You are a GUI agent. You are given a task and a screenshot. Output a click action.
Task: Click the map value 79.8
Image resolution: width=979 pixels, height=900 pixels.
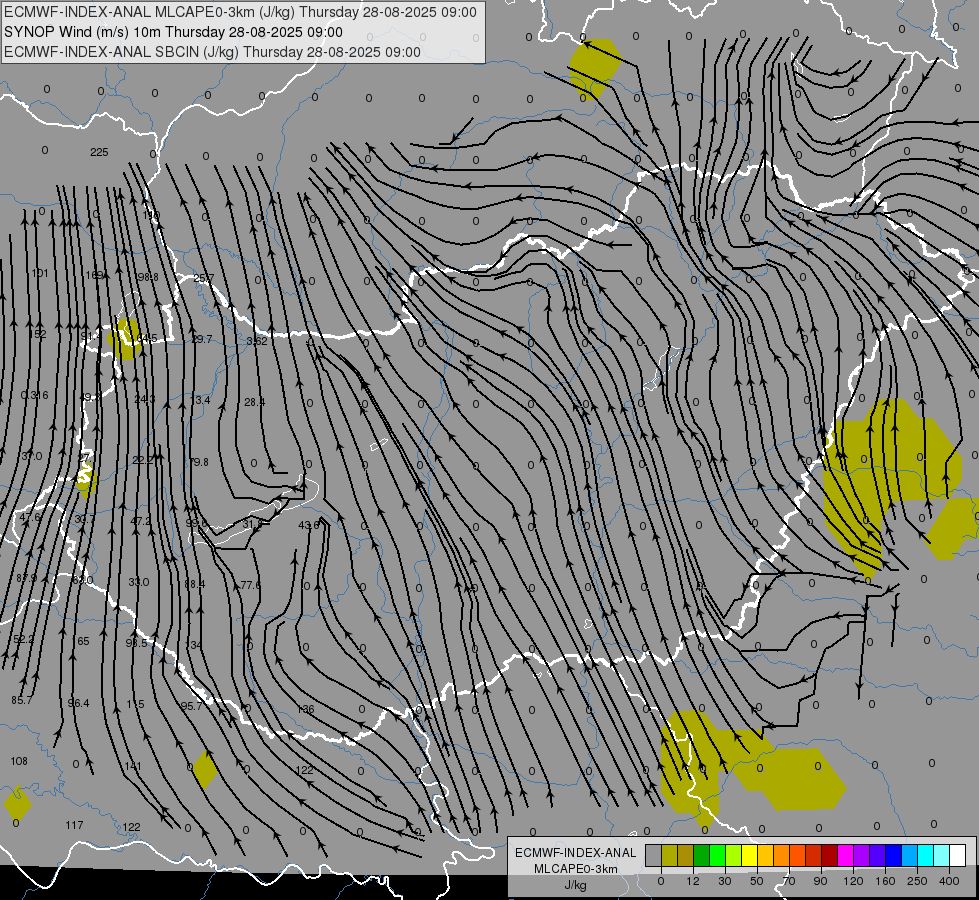(199, 462)
